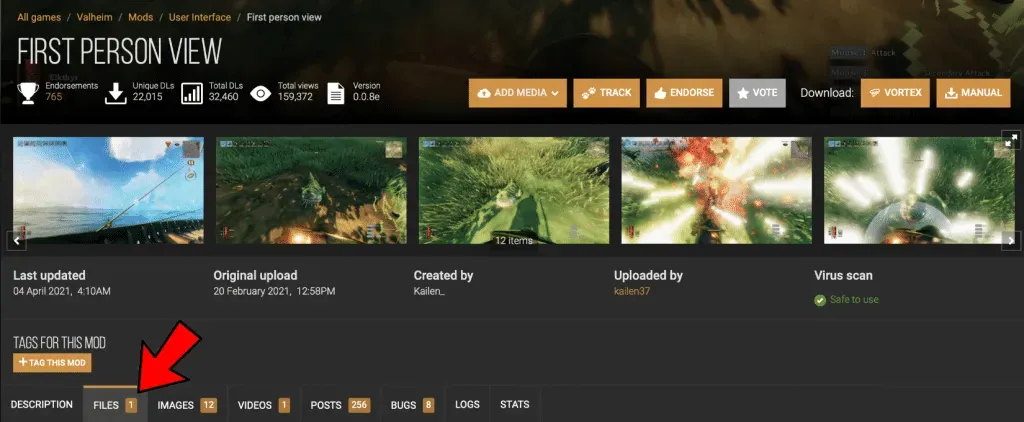The image size is (1024, 422).
Task: Open kailen37 uploader profile link
Action: 632,291
